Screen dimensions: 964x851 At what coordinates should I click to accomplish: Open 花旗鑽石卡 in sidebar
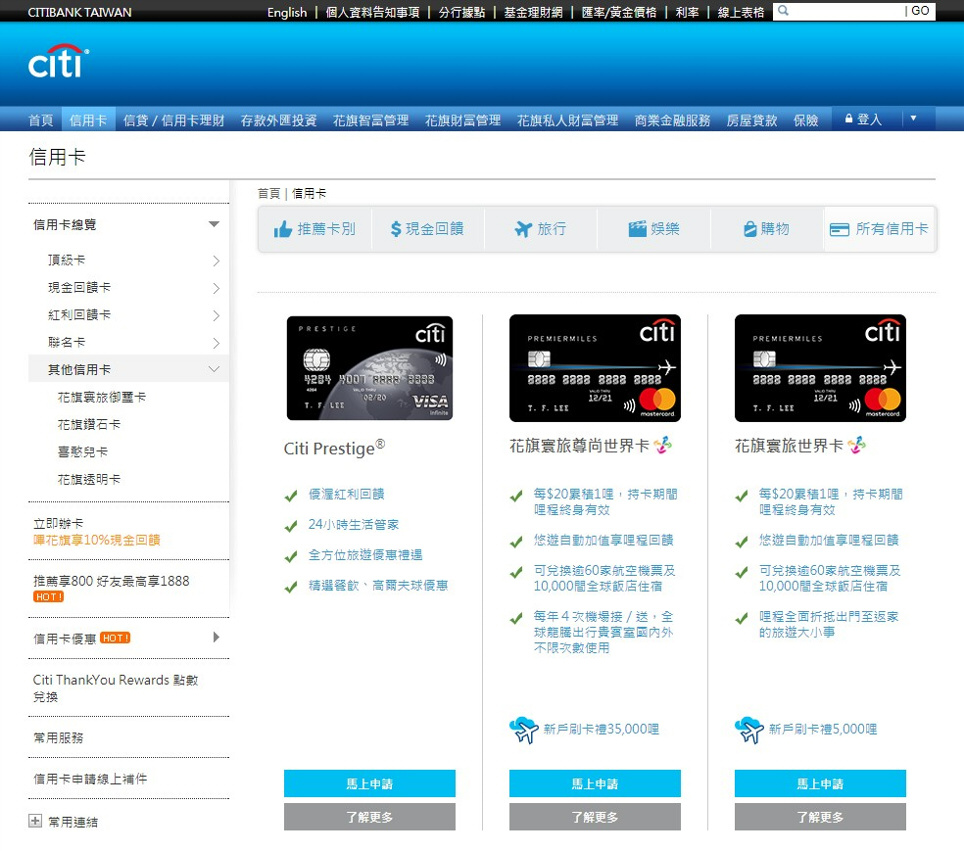pos(89,424)
